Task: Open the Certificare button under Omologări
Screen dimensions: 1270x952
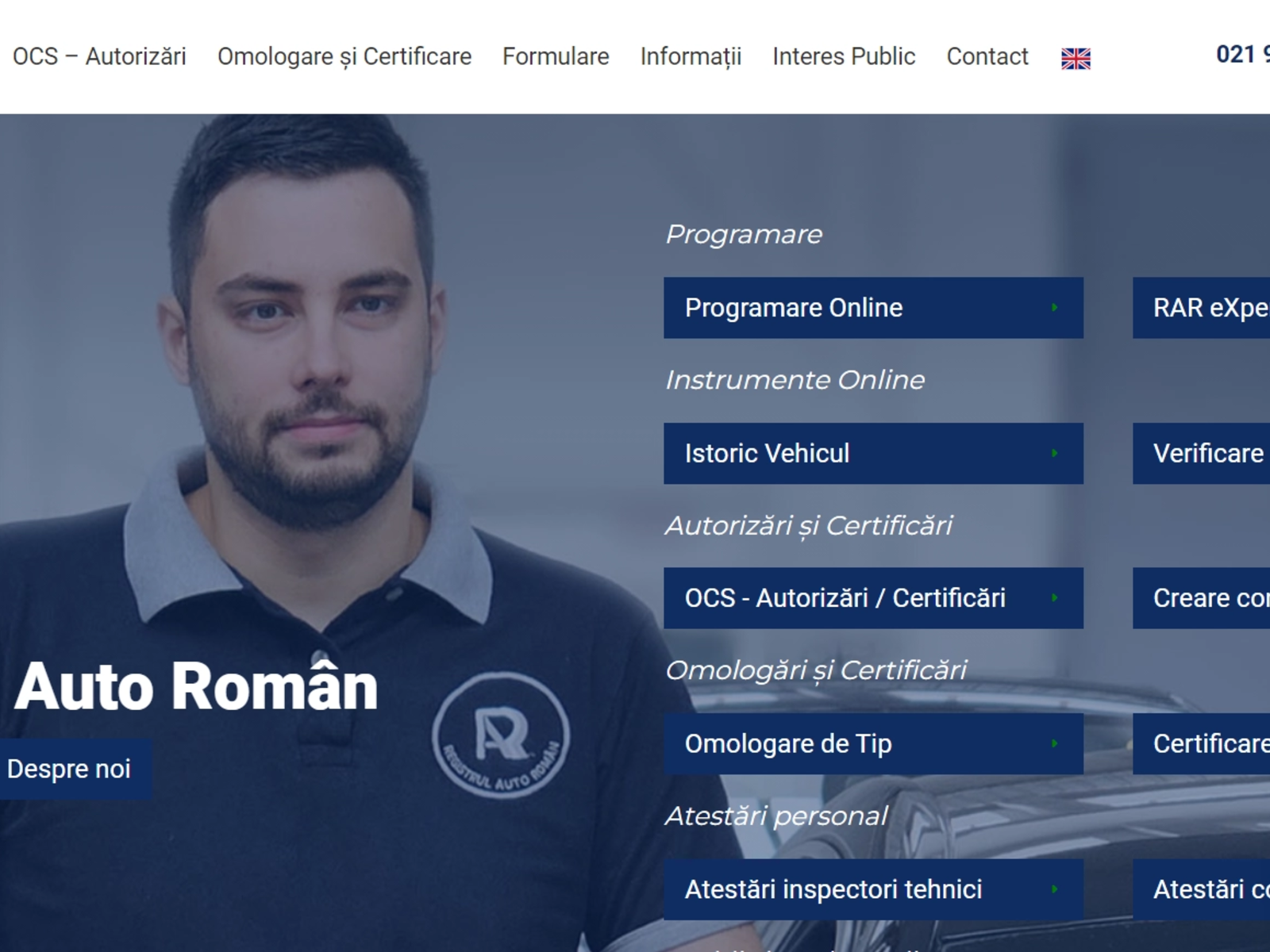Action: [x=1206, y=744]
